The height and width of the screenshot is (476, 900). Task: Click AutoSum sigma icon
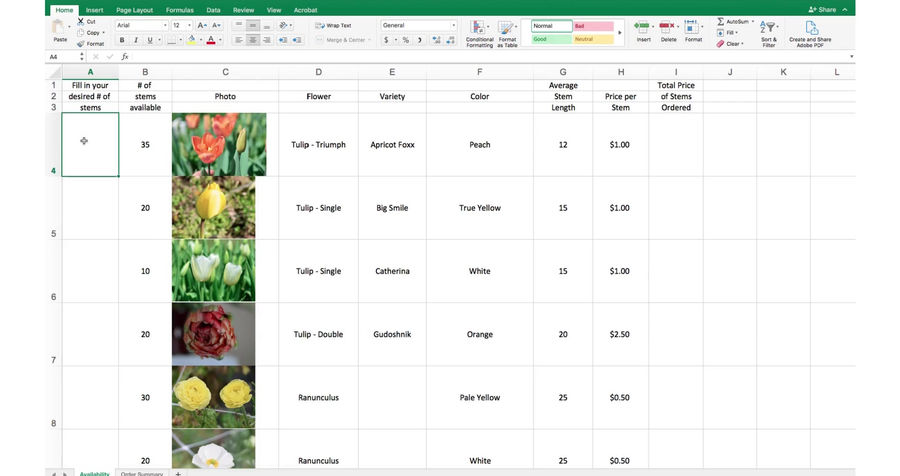[x=721, y=21]
